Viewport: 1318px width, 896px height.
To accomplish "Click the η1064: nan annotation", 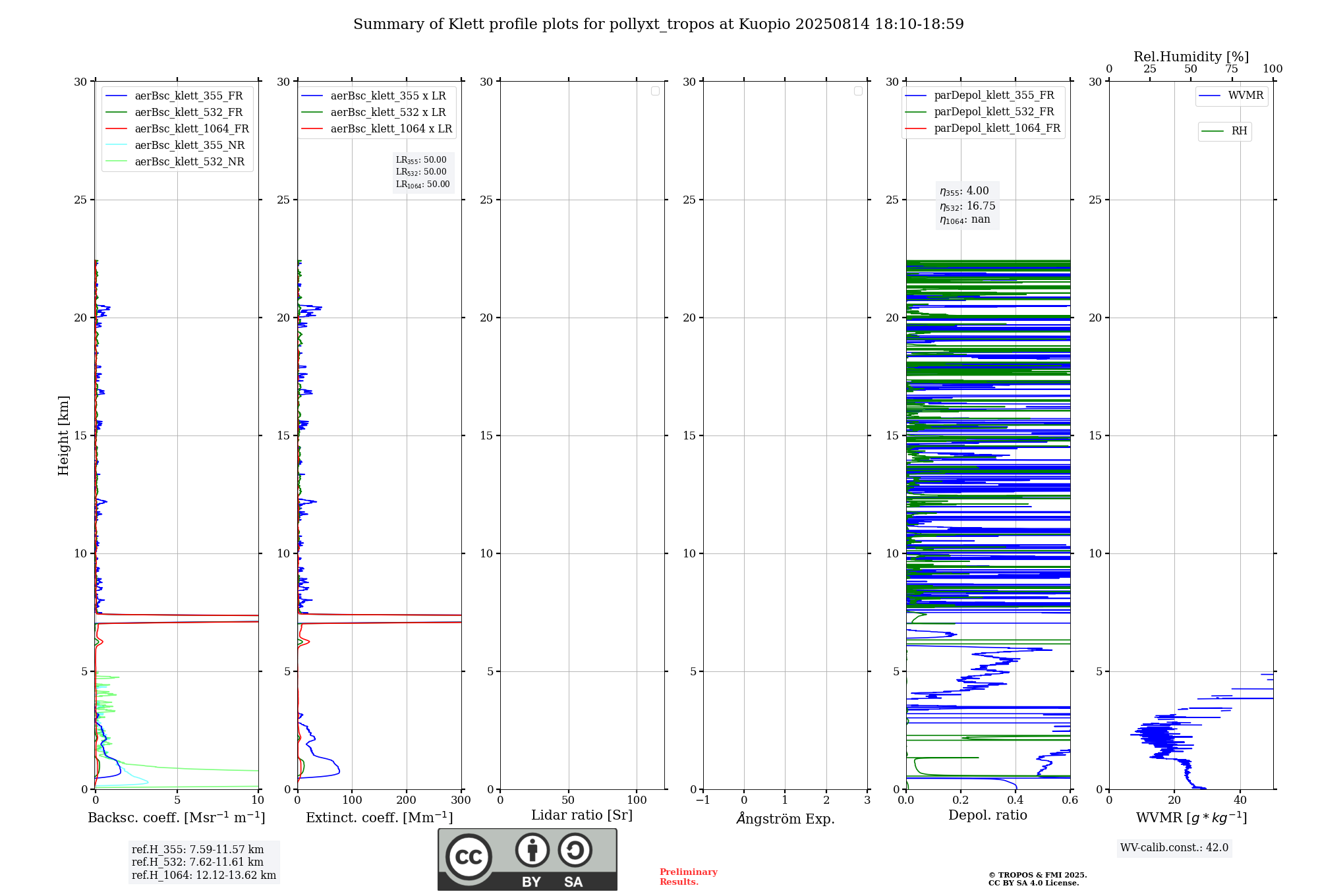I will [965, 220].
